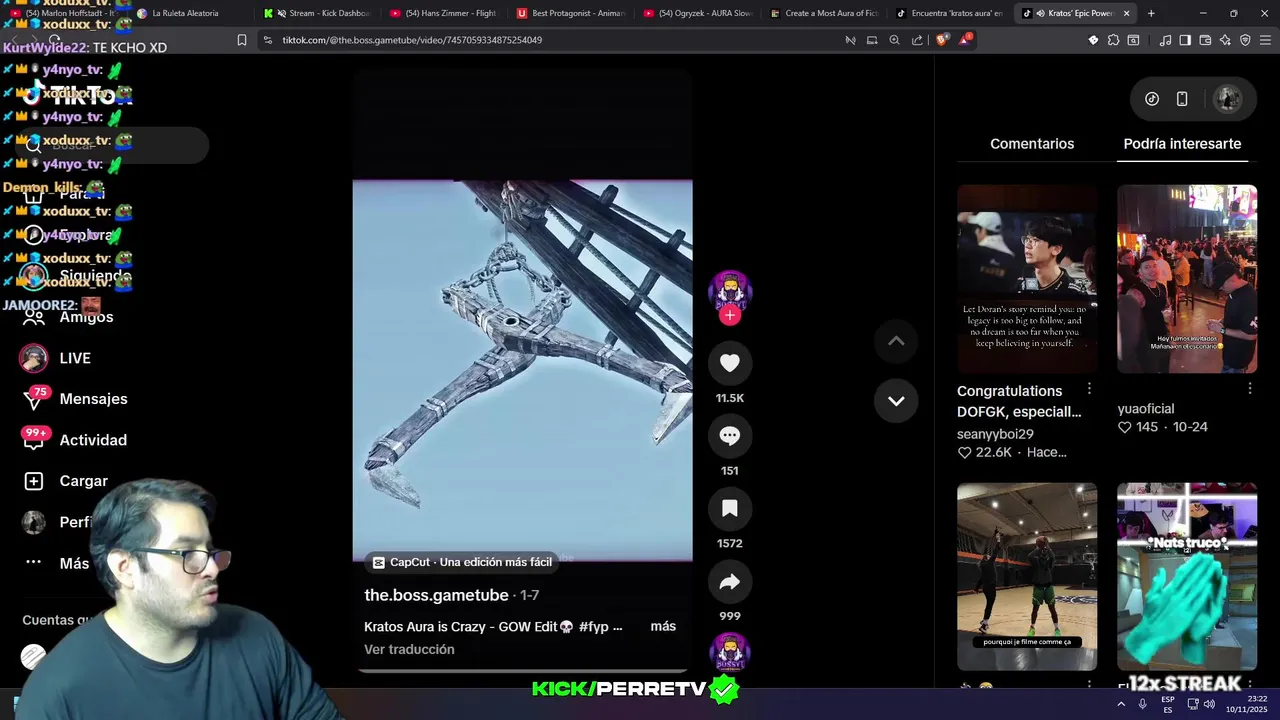This screenshot has width=1280, height=720.
Task: Open the Más three-dots sidebar icon
Action: pyautogui.click(x=34, y=563)
